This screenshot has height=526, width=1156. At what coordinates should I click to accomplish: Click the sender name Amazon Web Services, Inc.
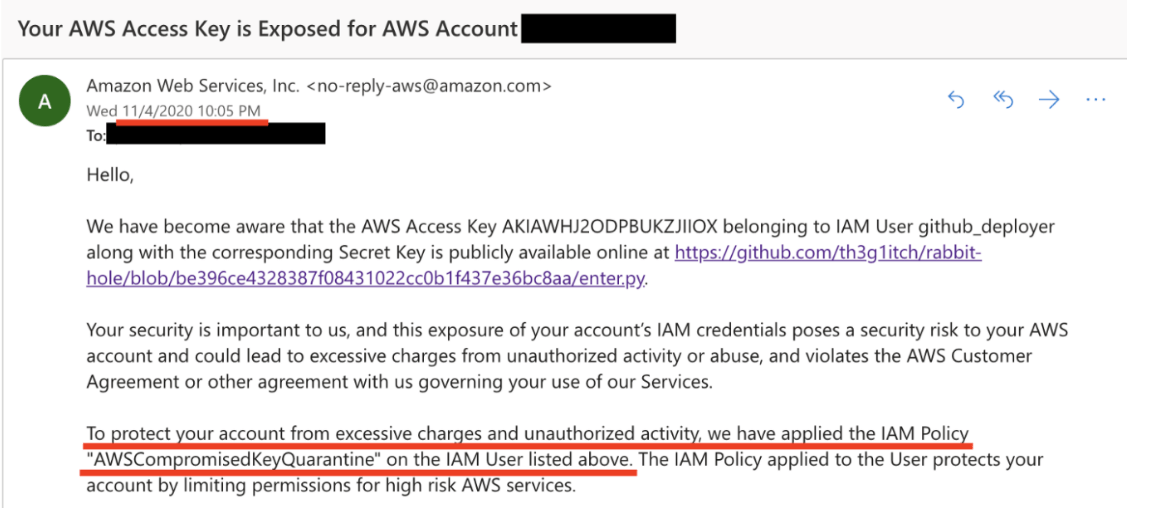pyautogui.click(x=193, y=86)
